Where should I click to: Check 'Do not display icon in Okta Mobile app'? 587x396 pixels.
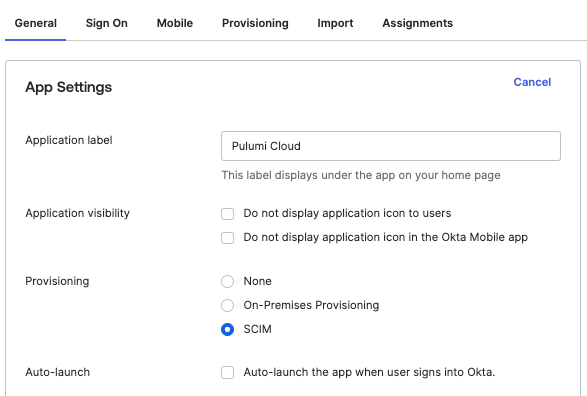tap(228, 238)
